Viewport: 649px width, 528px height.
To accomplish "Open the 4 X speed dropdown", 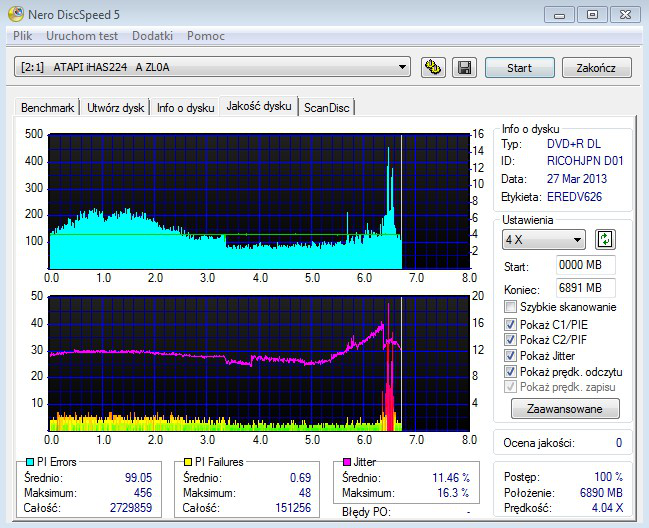I will coord(544,240).
